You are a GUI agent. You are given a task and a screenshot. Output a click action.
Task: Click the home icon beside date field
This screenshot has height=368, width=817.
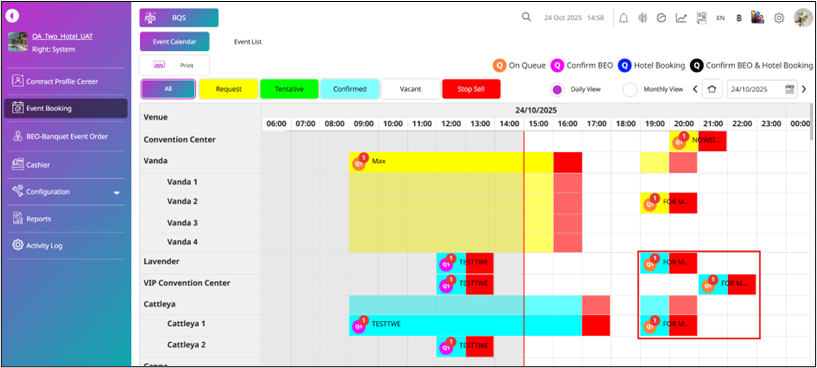(712, 89)
